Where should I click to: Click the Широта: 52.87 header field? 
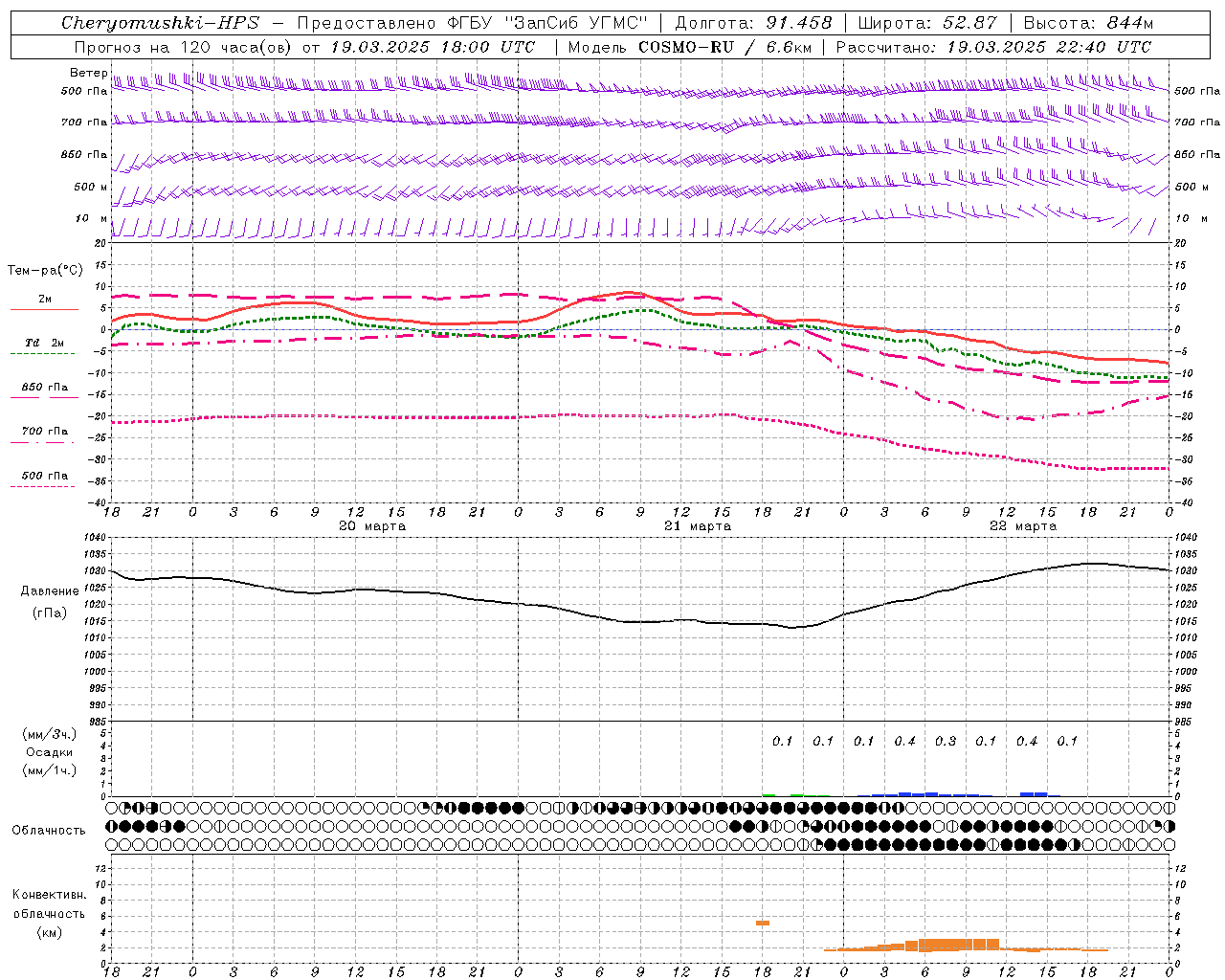click(x=927, y=23)
